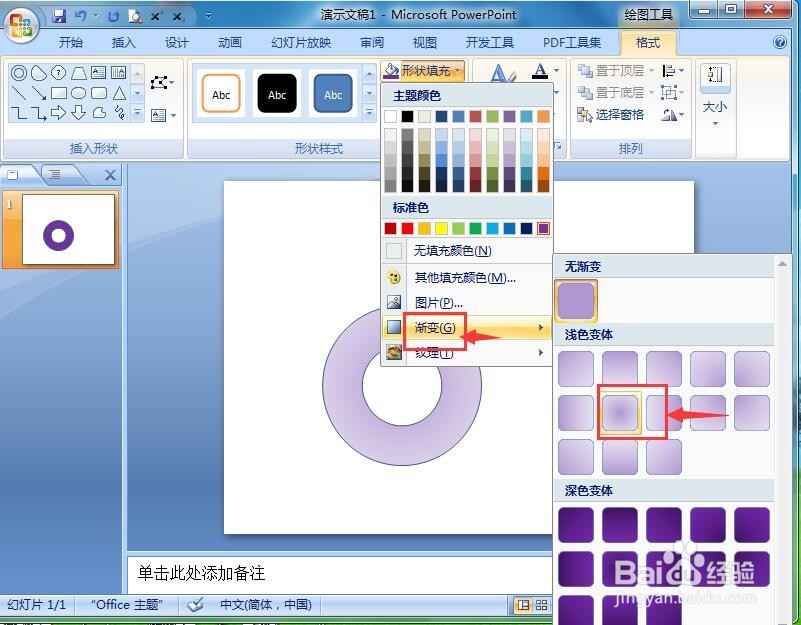Switch to normal view in status bar

523,606
